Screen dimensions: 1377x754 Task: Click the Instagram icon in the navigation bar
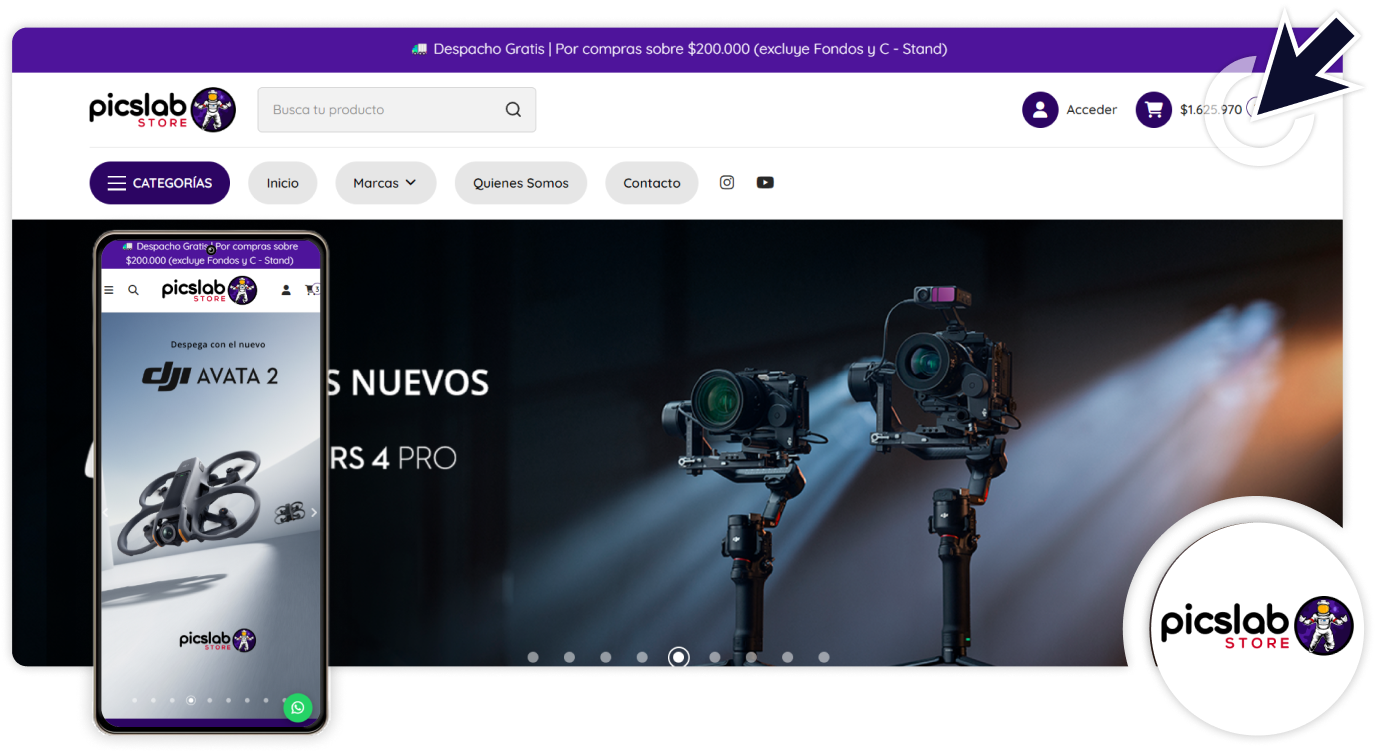(x=727, y=182)
